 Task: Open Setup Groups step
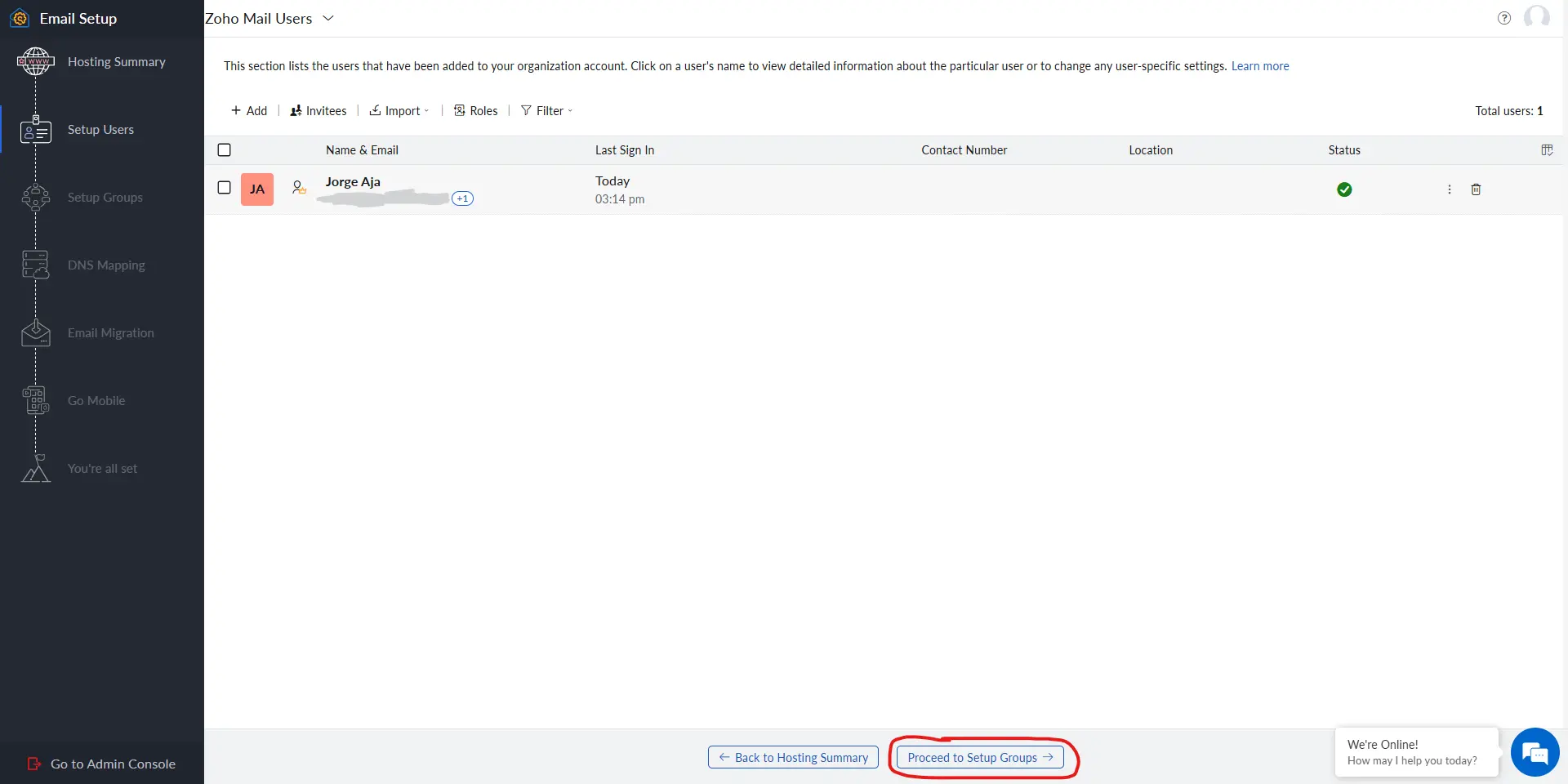105,198
